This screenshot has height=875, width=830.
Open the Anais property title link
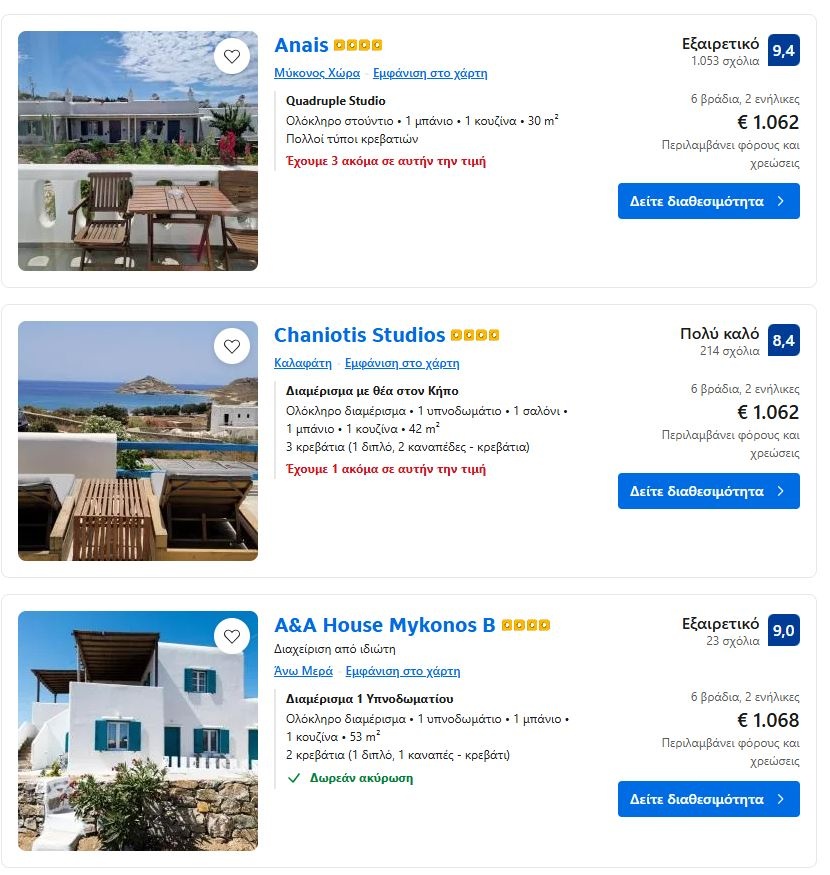coord(301,45)
